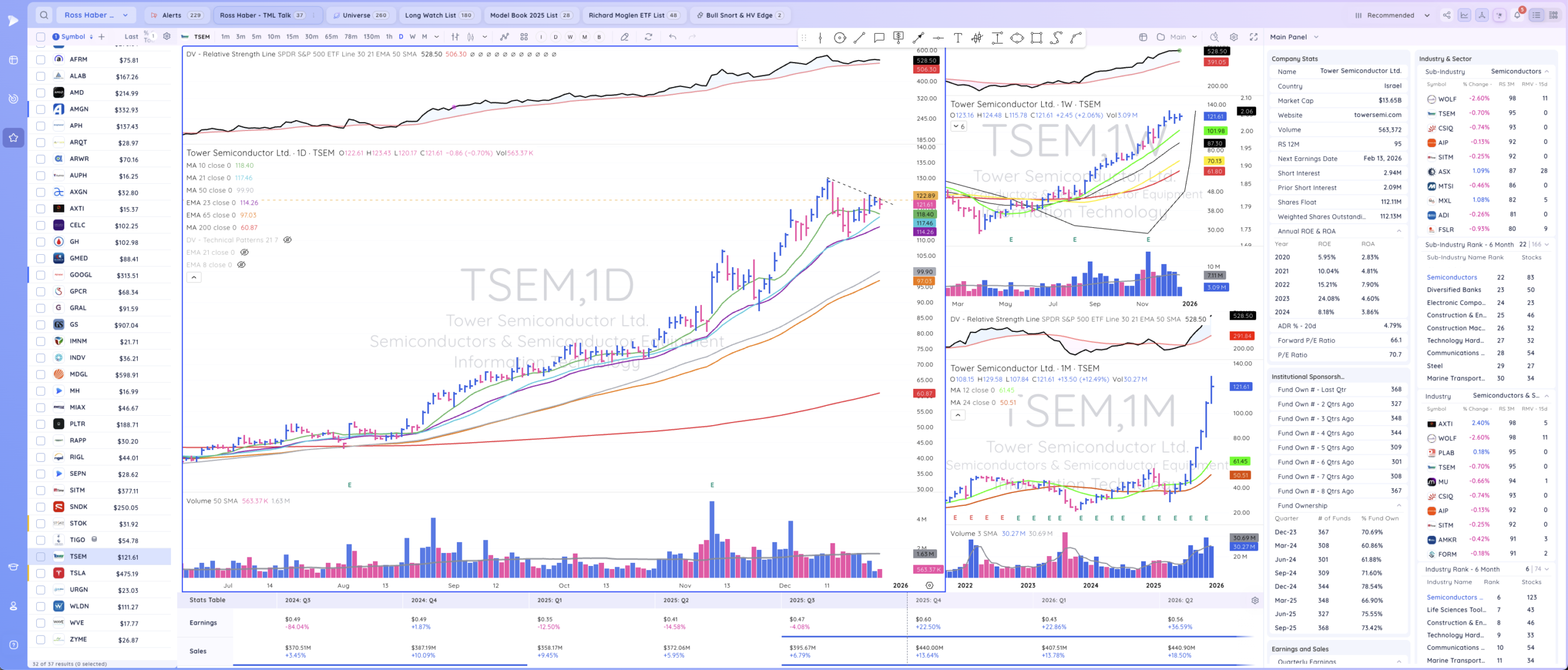The height and width of the screenshot is (670, 1568).
Task: Collapse the daily chart indicator legend
Action: click(x=194, y=277)
